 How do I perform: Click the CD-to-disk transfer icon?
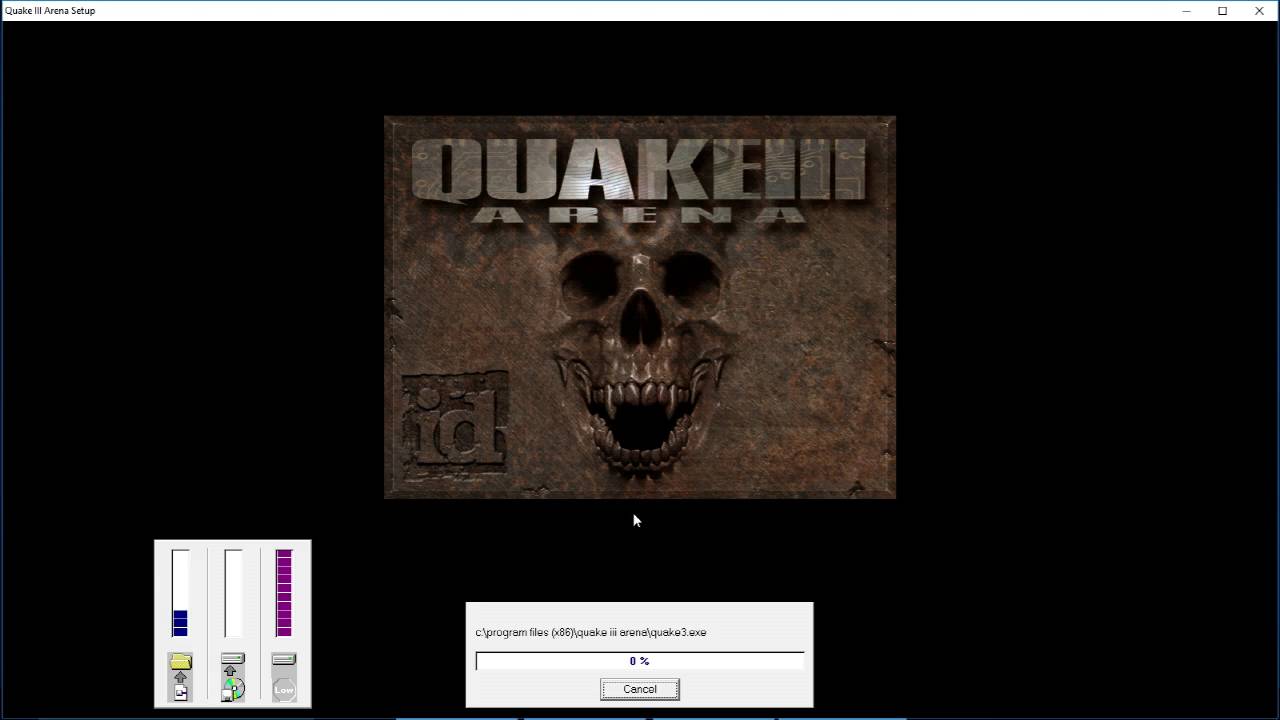(x=233, y=677)
